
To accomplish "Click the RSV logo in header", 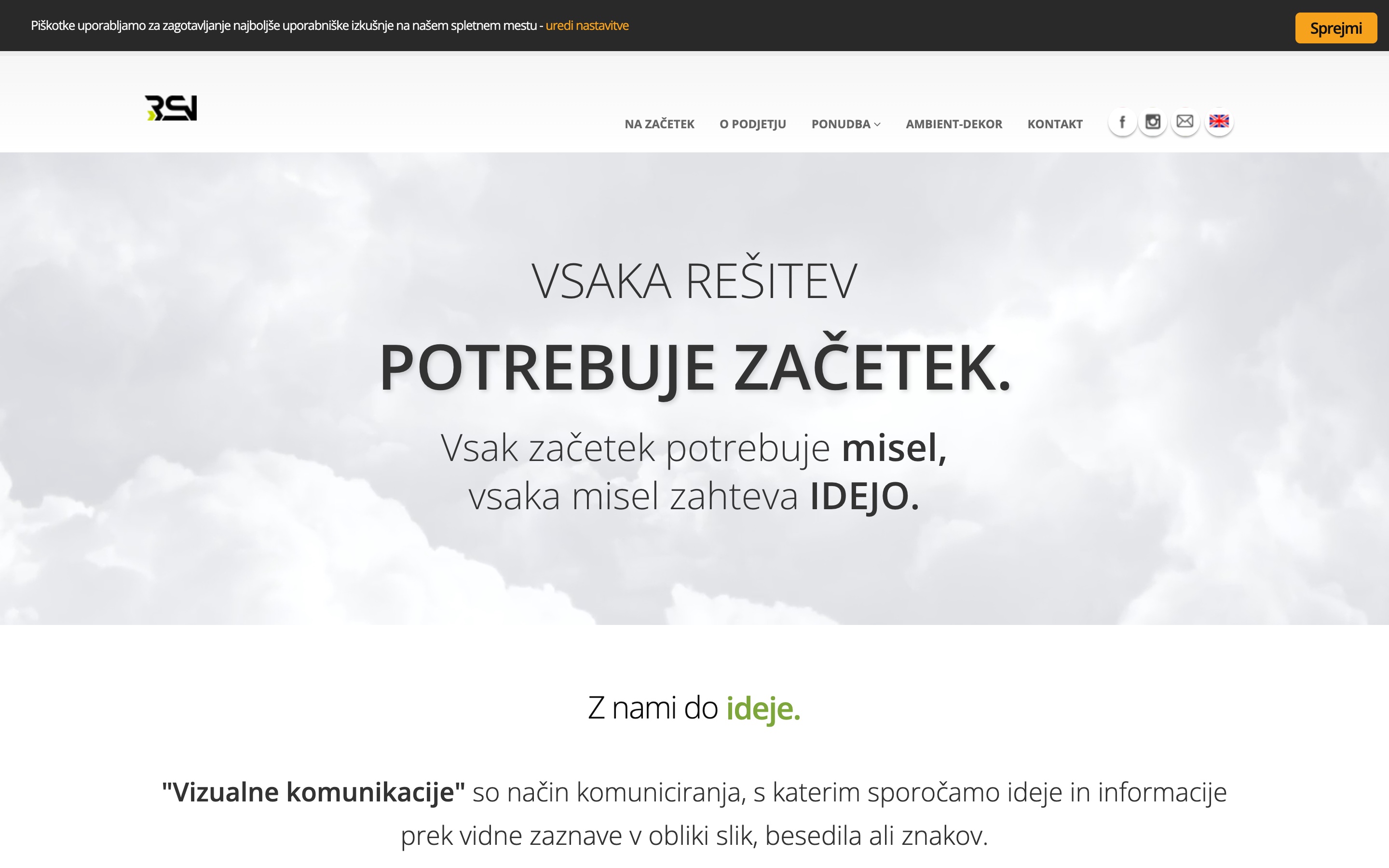I will click(171, 108).
